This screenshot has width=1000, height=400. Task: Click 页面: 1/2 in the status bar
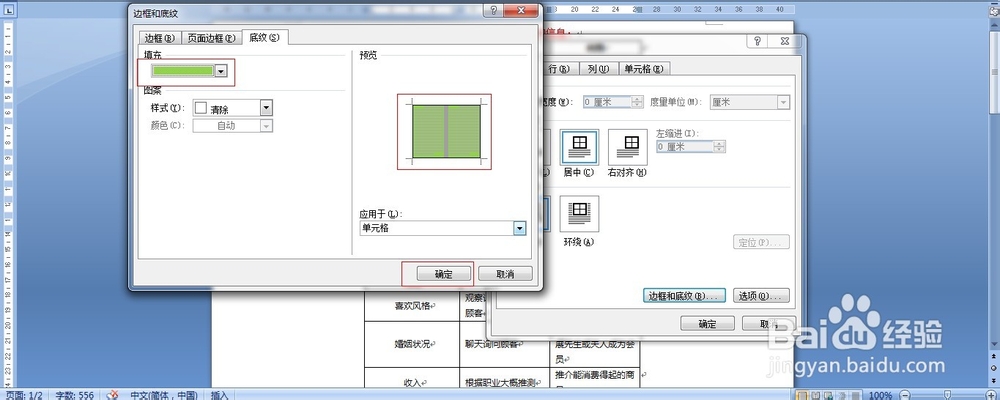pos(23,396)
